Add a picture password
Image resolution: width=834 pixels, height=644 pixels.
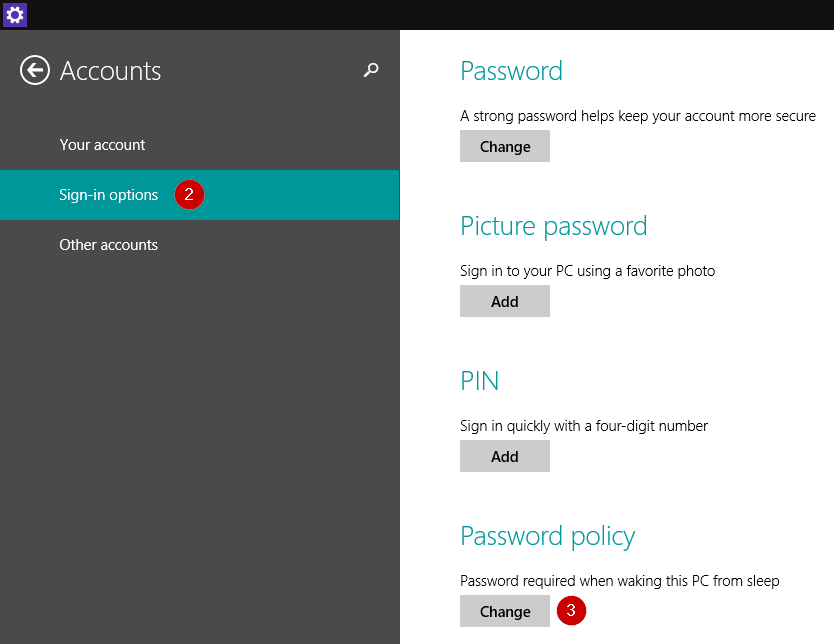(505, 301)
